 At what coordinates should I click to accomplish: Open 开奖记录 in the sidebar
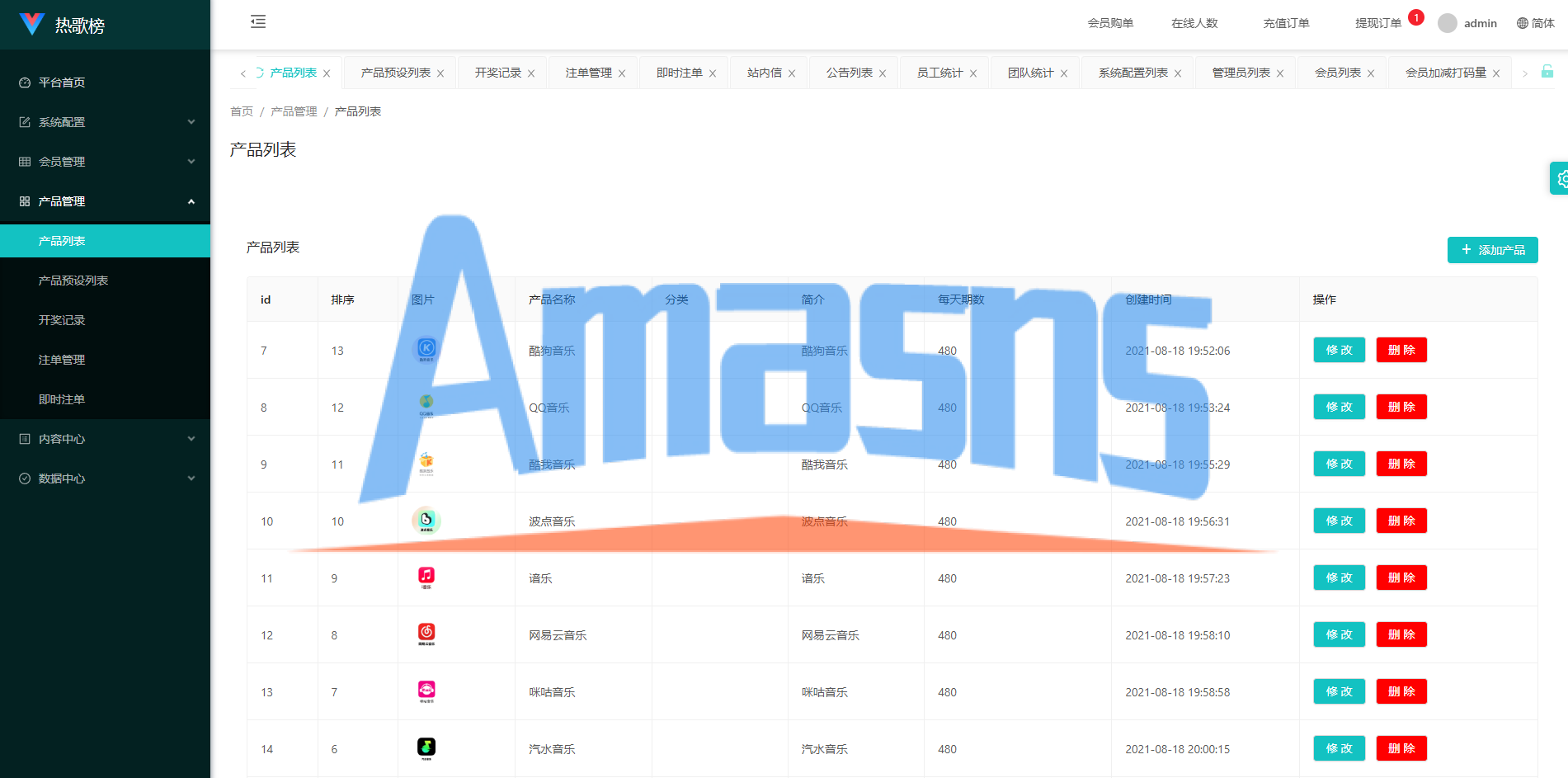(x=105, y=320)
